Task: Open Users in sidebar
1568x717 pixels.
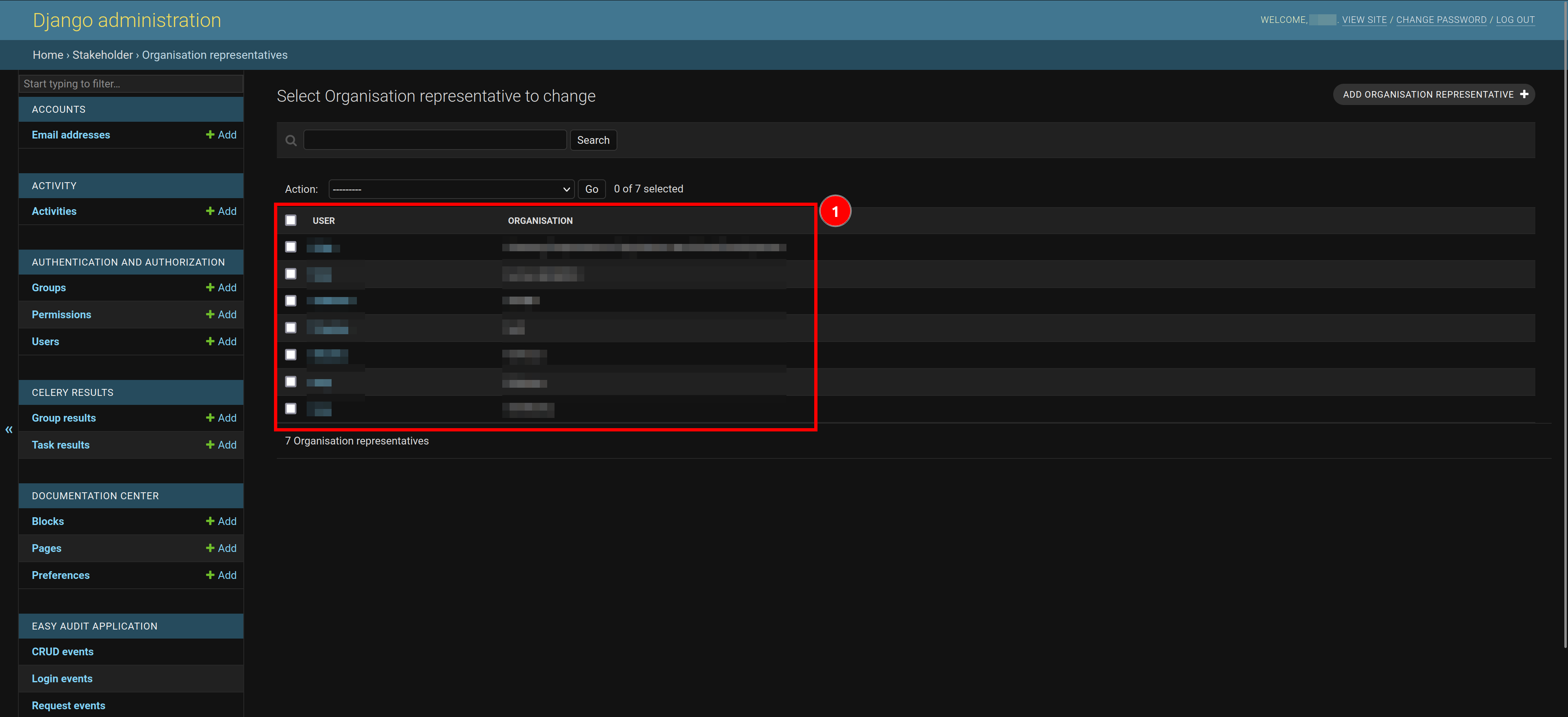Action: (46, 341)
